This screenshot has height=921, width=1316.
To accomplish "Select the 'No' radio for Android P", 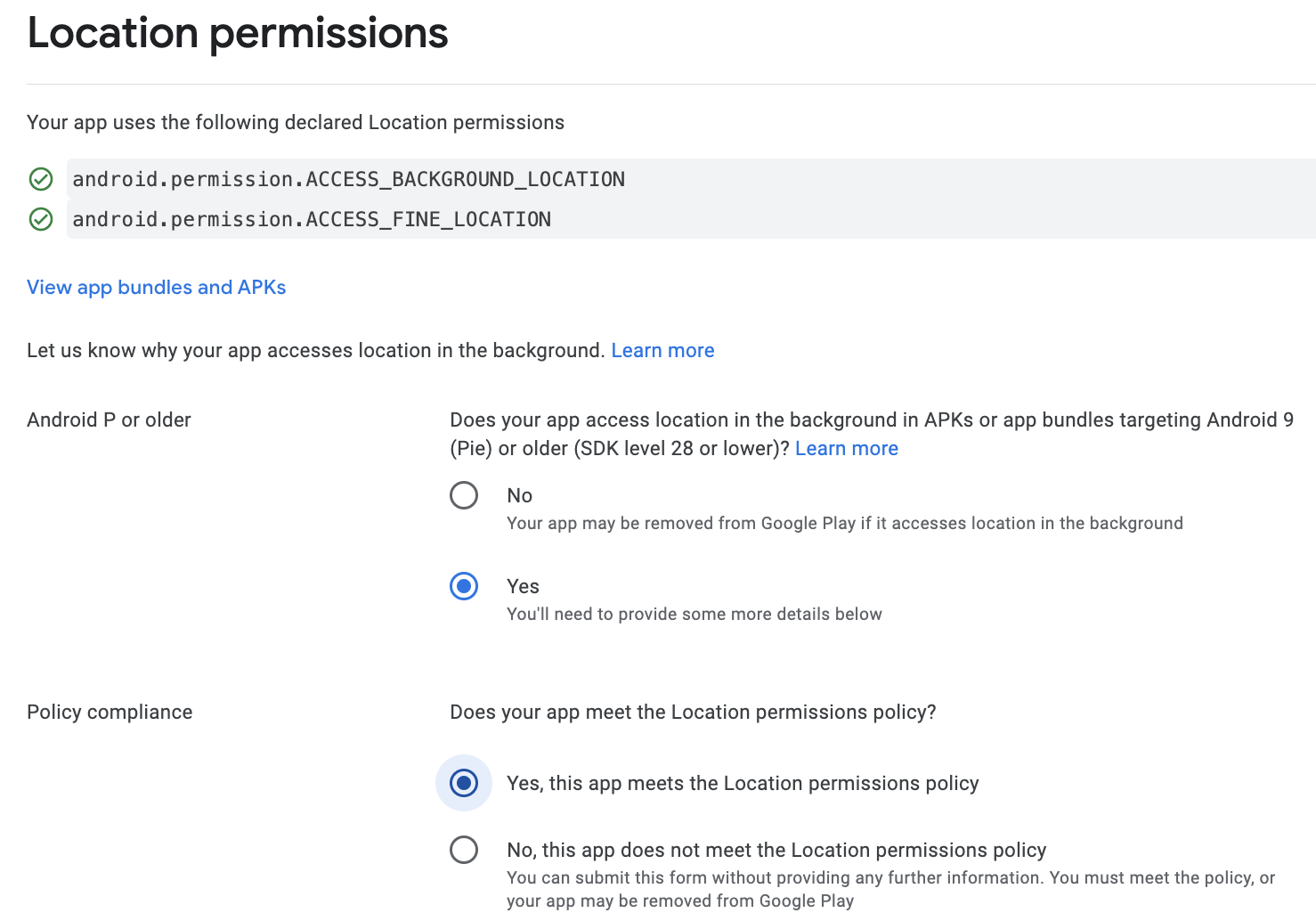I will 464,495.
